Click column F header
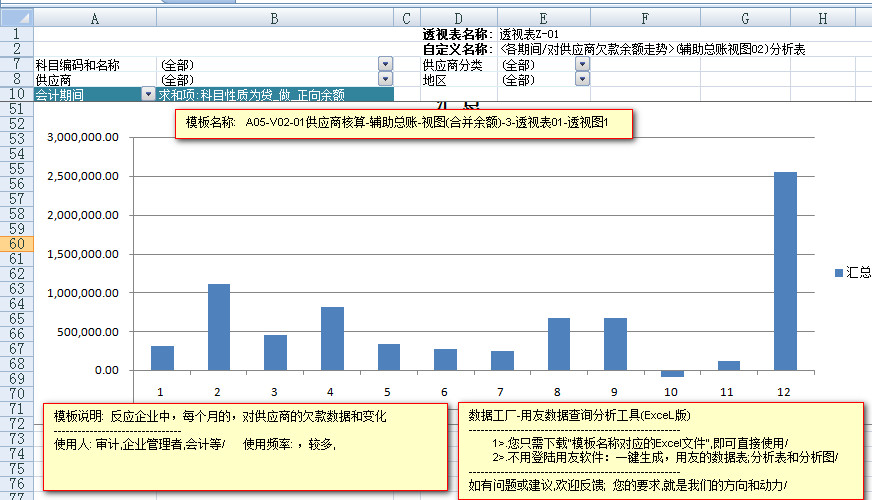Image resolution: width=872 pixels, height=500 pixels. (645, 18)
